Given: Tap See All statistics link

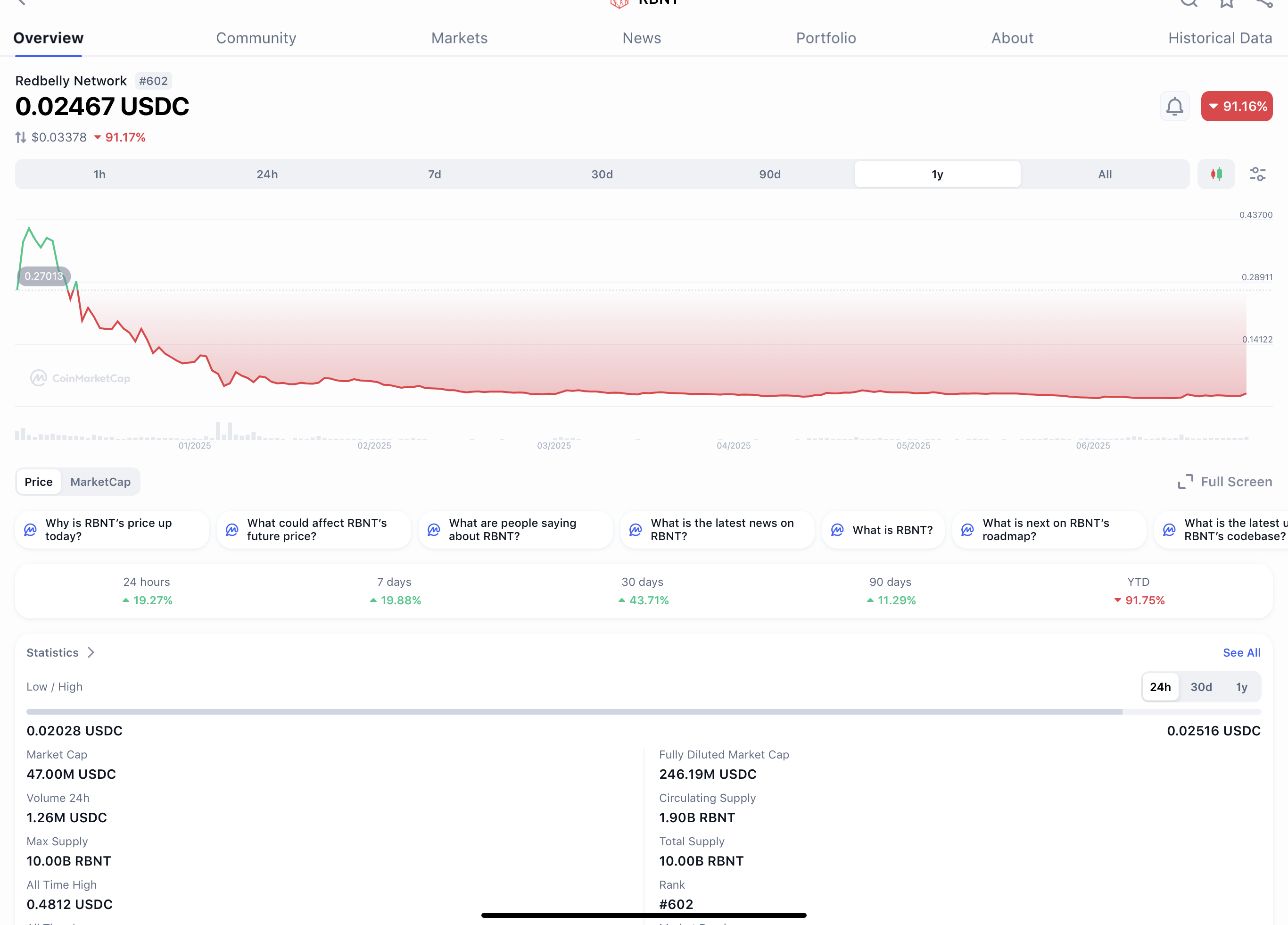Looking at the screenshot, I should click(1241, 653).
